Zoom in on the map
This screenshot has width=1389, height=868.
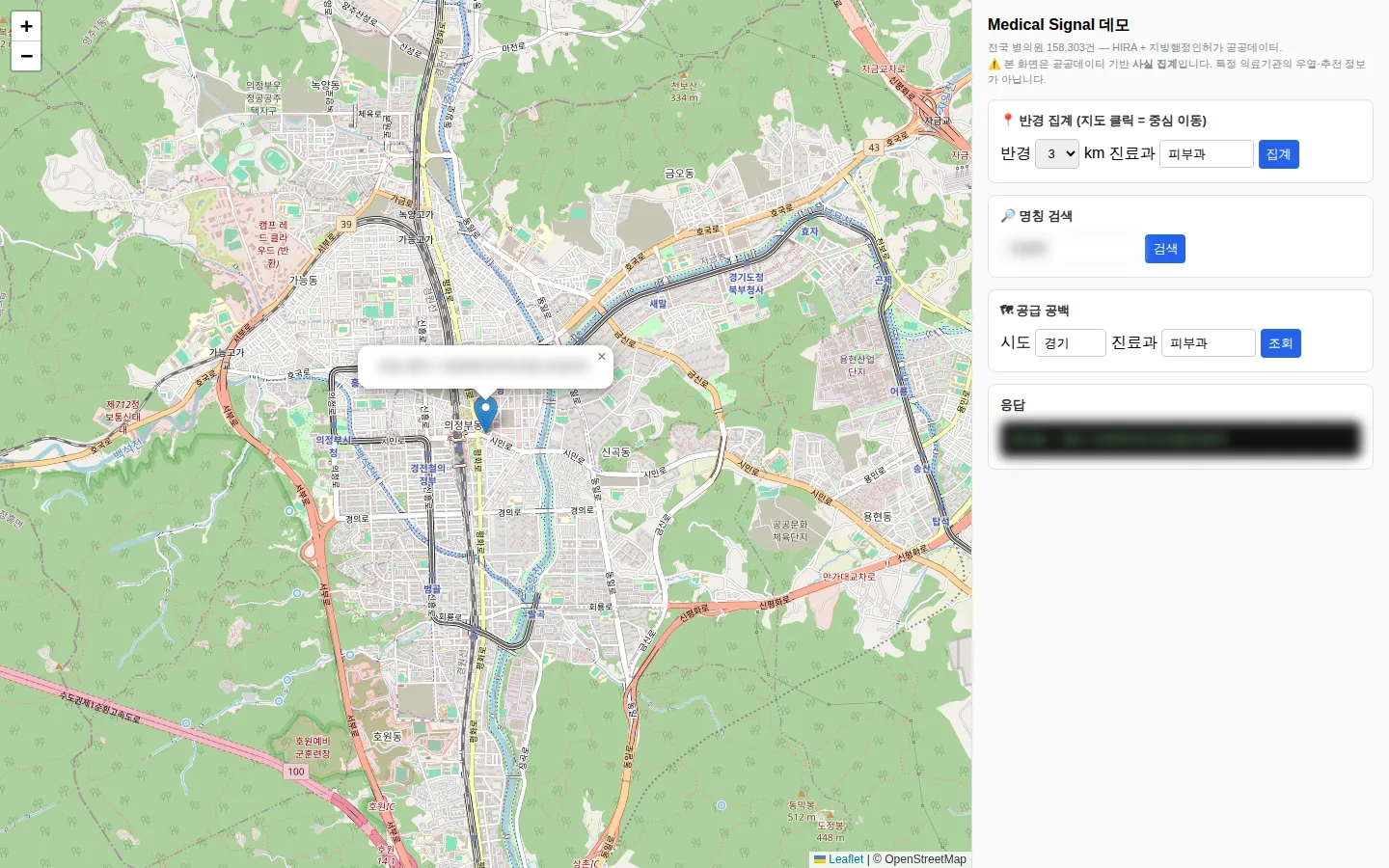[26, 27]
